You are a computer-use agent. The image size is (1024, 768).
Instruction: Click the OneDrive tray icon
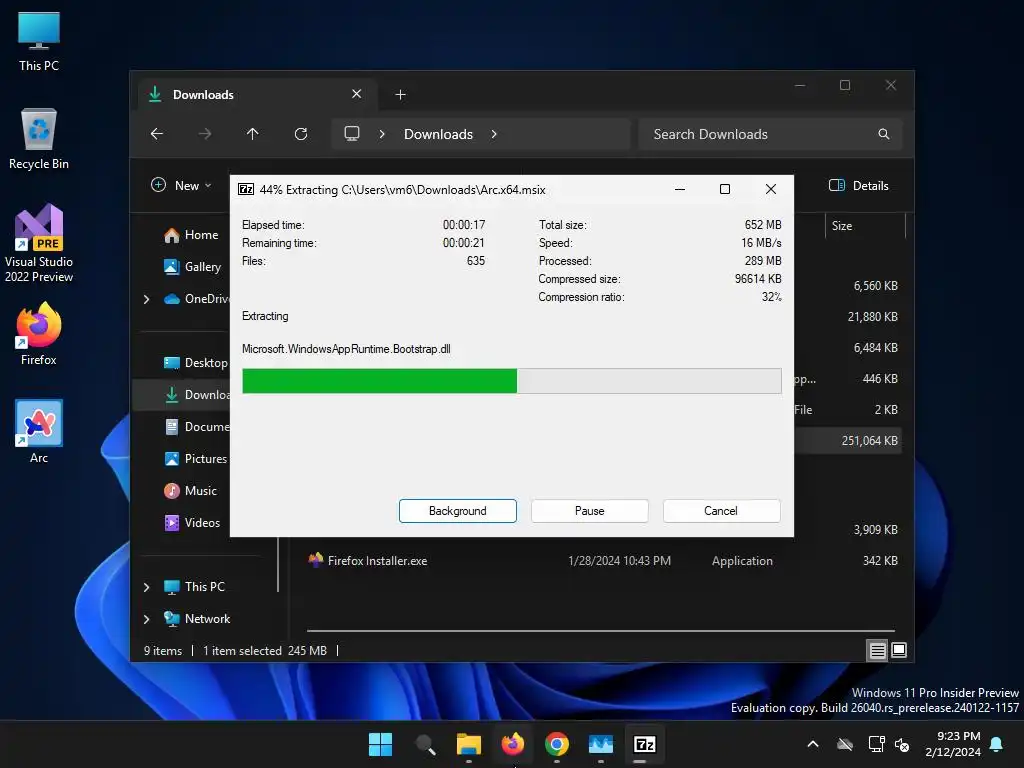coord(845,744)
